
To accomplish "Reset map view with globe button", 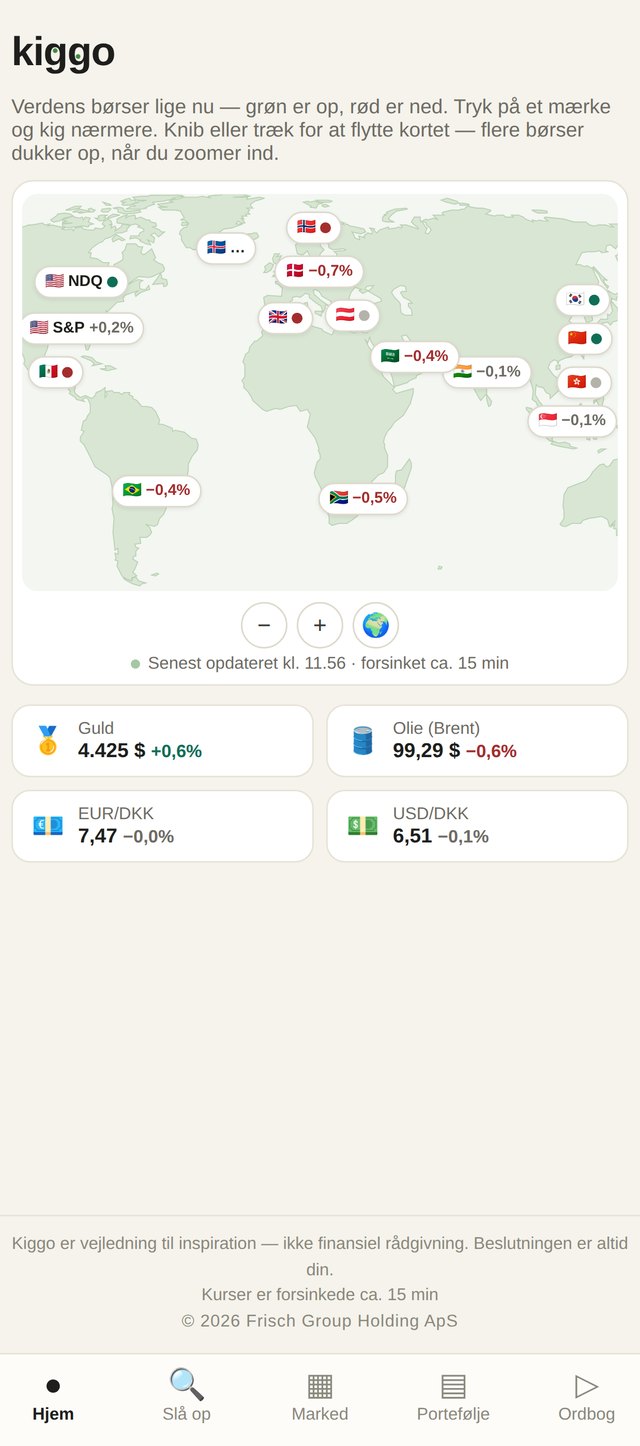I will pyautogui.click(x=376, y=625).
